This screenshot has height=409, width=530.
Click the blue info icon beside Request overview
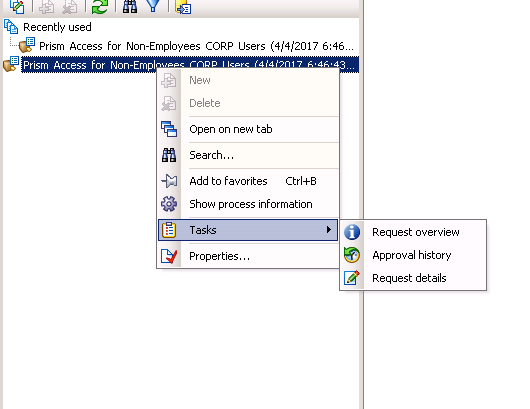coord(352,232)
